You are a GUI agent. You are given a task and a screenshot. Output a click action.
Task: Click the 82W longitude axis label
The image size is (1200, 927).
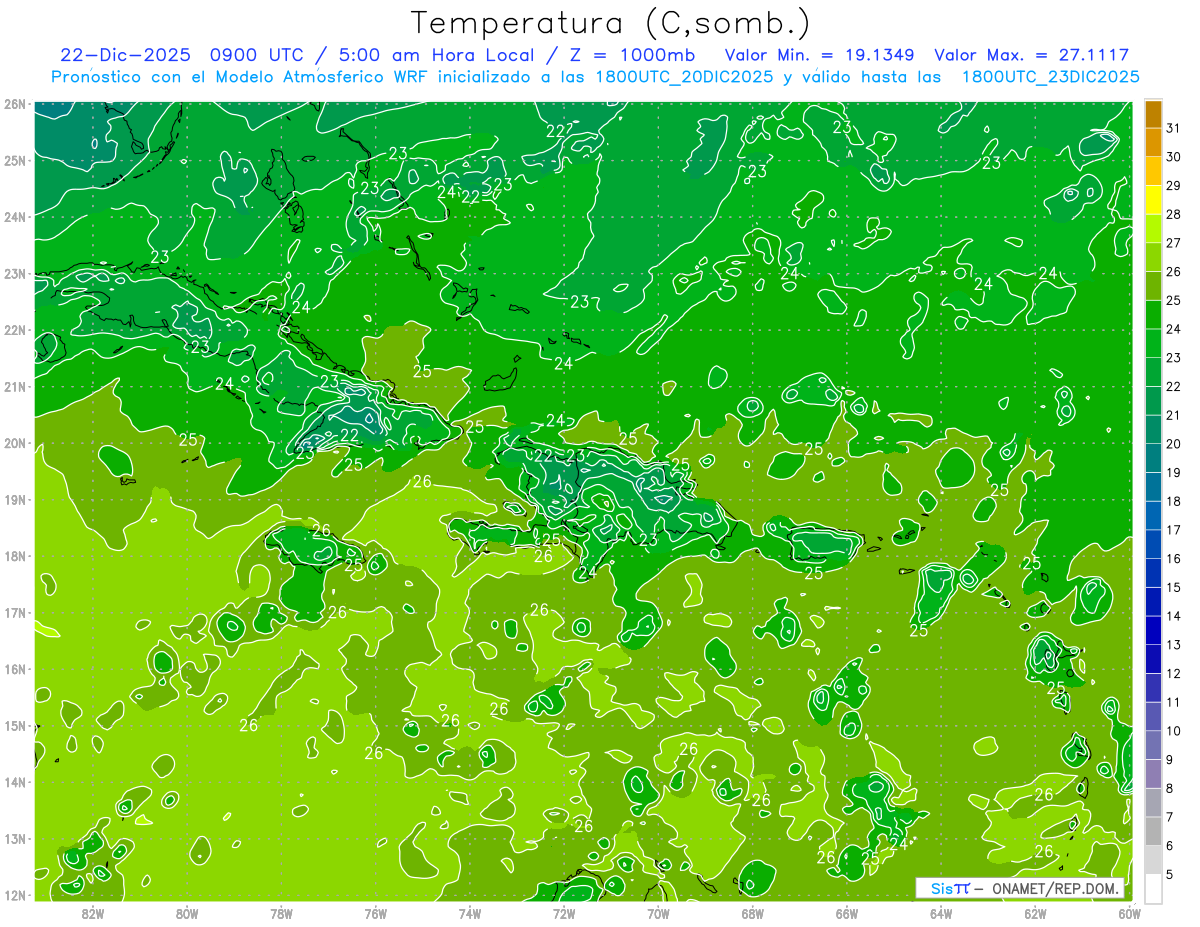(x=93, y=913)
